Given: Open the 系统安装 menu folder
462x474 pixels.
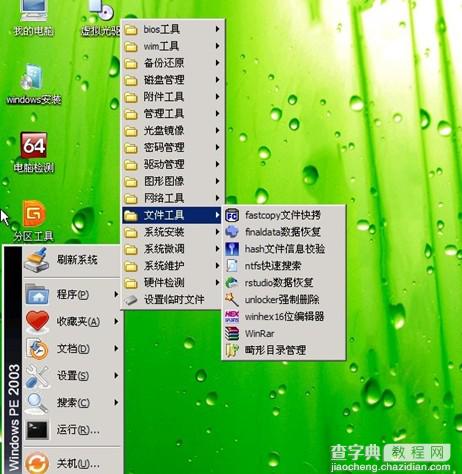Looking at the screenshot, I should tap(172, 232).
